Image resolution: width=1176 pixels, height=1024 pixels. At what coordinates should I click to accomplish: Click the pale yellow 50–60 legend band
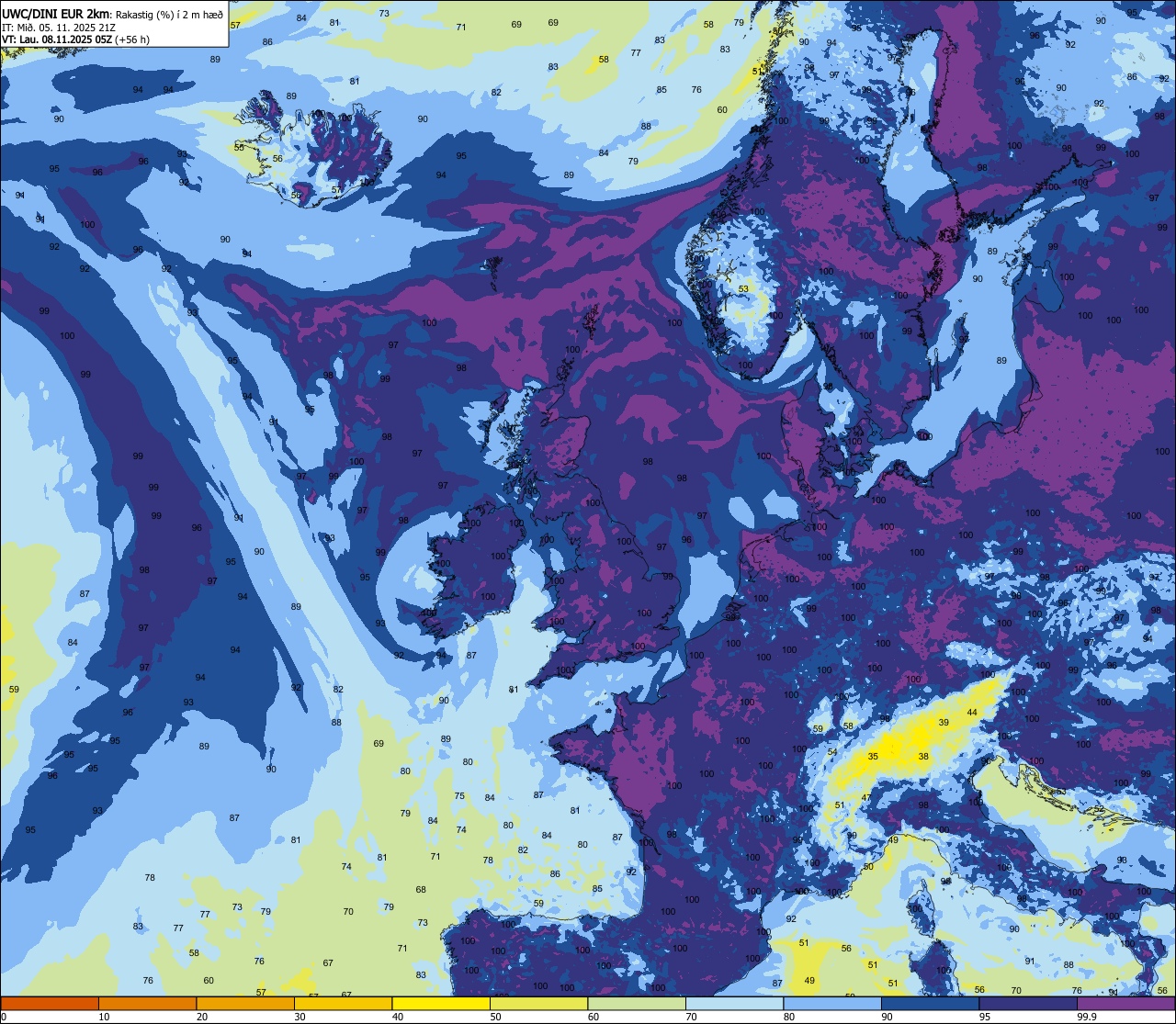click(x=538, y=1003)
